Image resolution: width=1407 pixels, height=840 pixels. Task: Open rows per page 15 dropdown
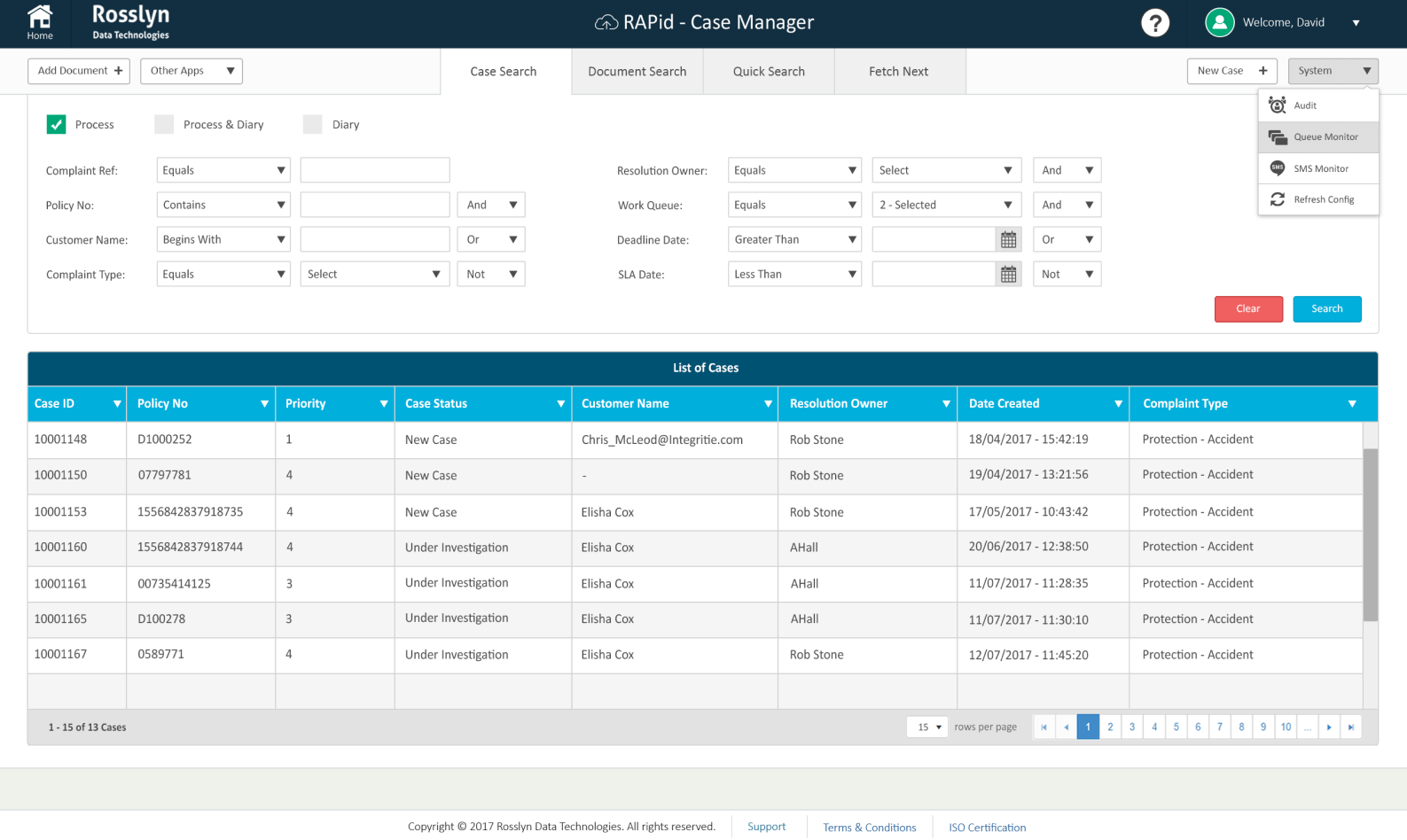tap(927, 727)
